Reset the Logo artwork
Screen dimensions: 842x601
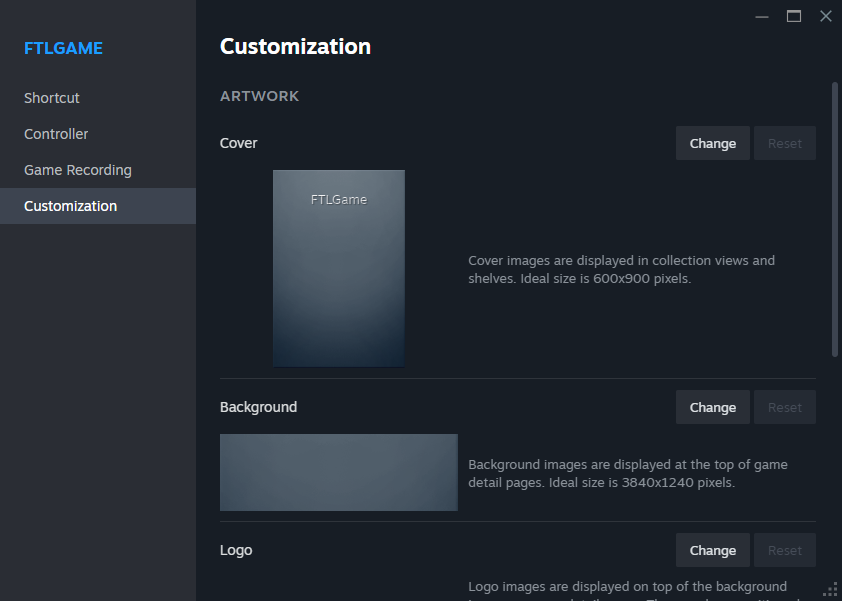pyautogui.click(x=785, y=550)
